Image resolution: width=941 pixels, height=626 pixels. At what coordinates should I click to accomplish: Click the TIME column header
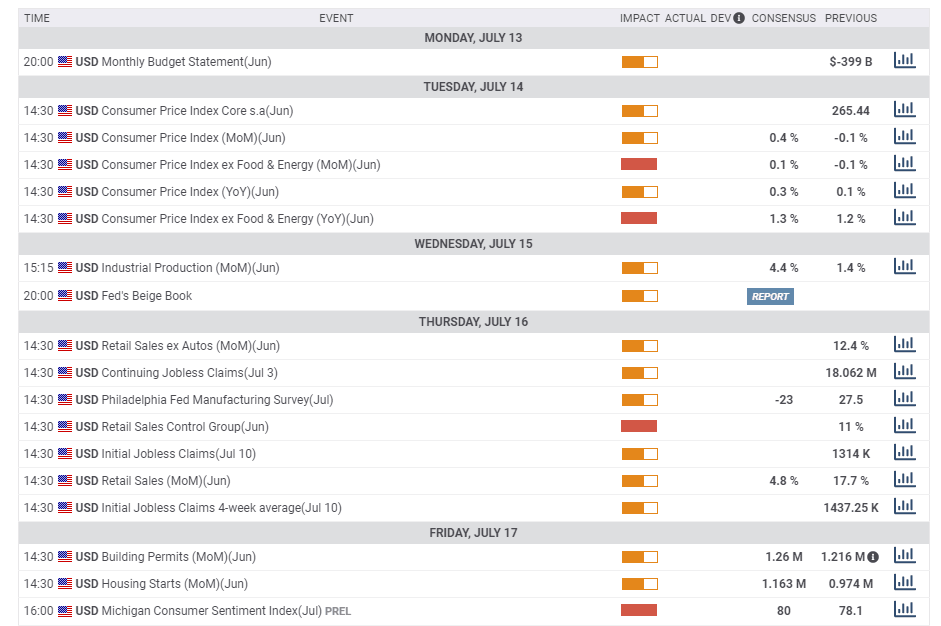click(37, 18)
